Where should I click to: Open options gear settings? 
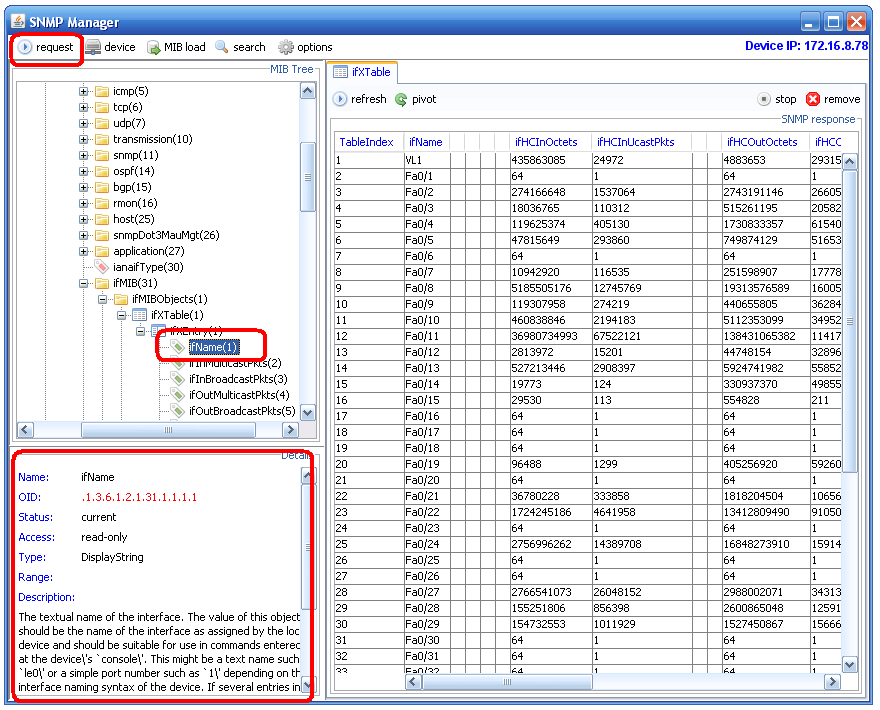(306, 47)
